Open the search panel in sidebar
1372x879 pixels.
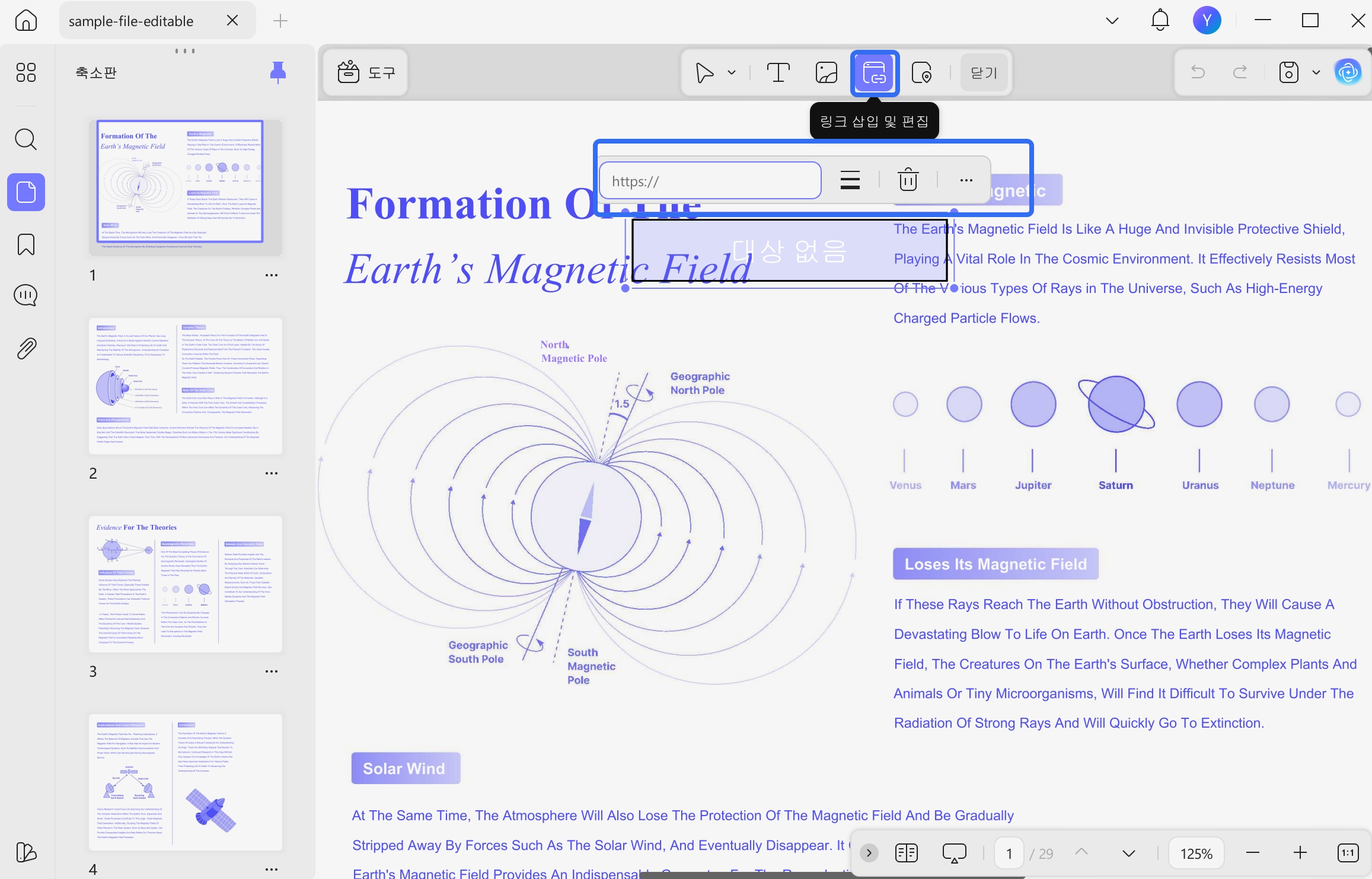(25, 140)
